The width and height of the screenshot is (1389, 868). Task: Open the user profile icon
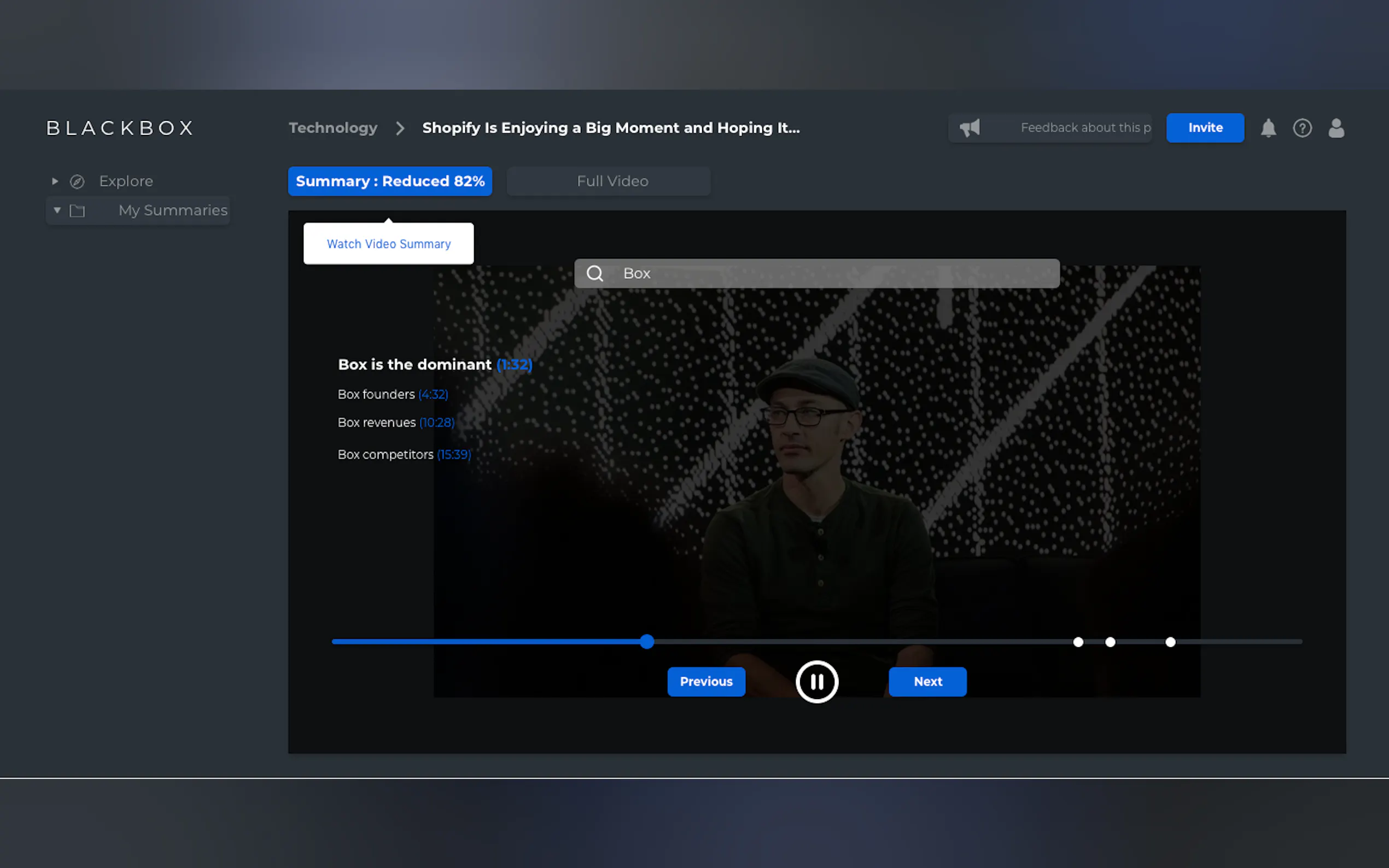pos(1335,127)
